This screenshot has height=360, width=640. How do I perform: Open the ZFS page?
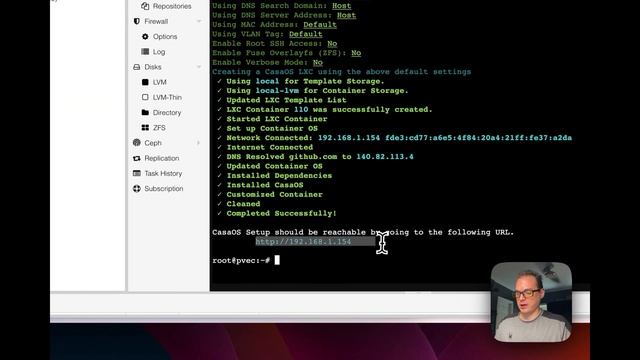(x=159, y=128)
